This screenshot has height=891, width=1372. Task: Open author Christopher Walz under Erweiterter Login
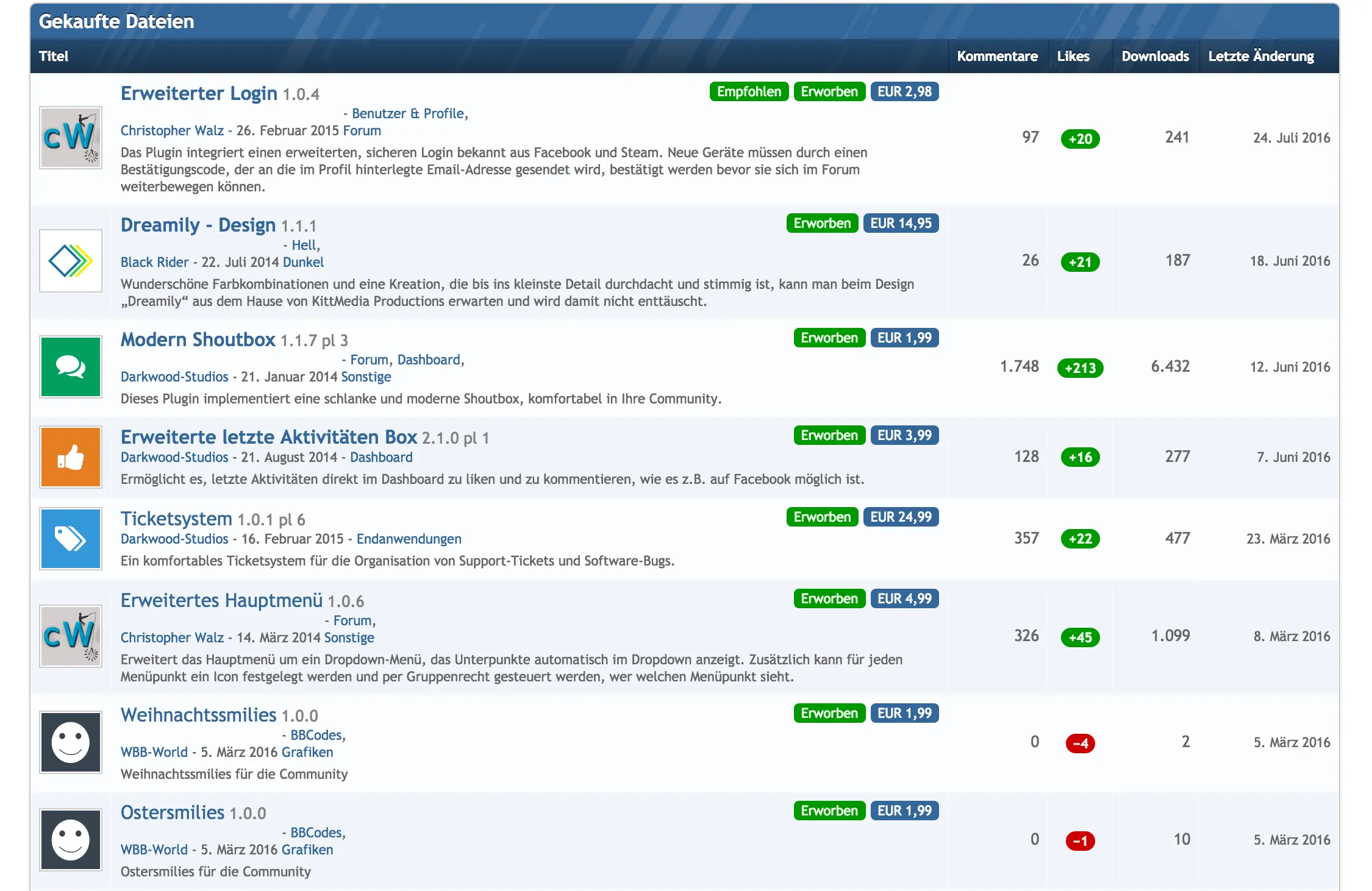[x=172, y=130]
